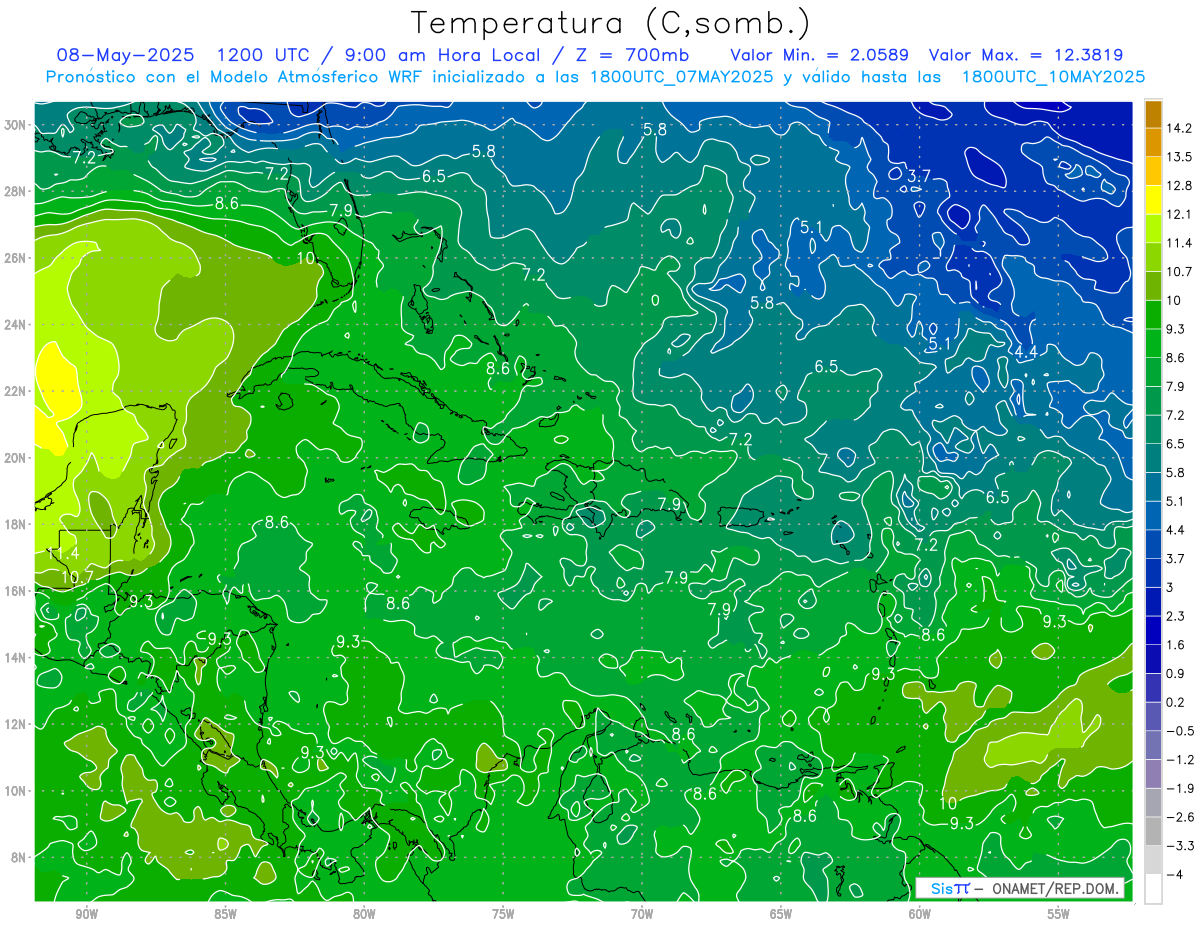Click the '65W' longitude axis label

click(781, 914)
